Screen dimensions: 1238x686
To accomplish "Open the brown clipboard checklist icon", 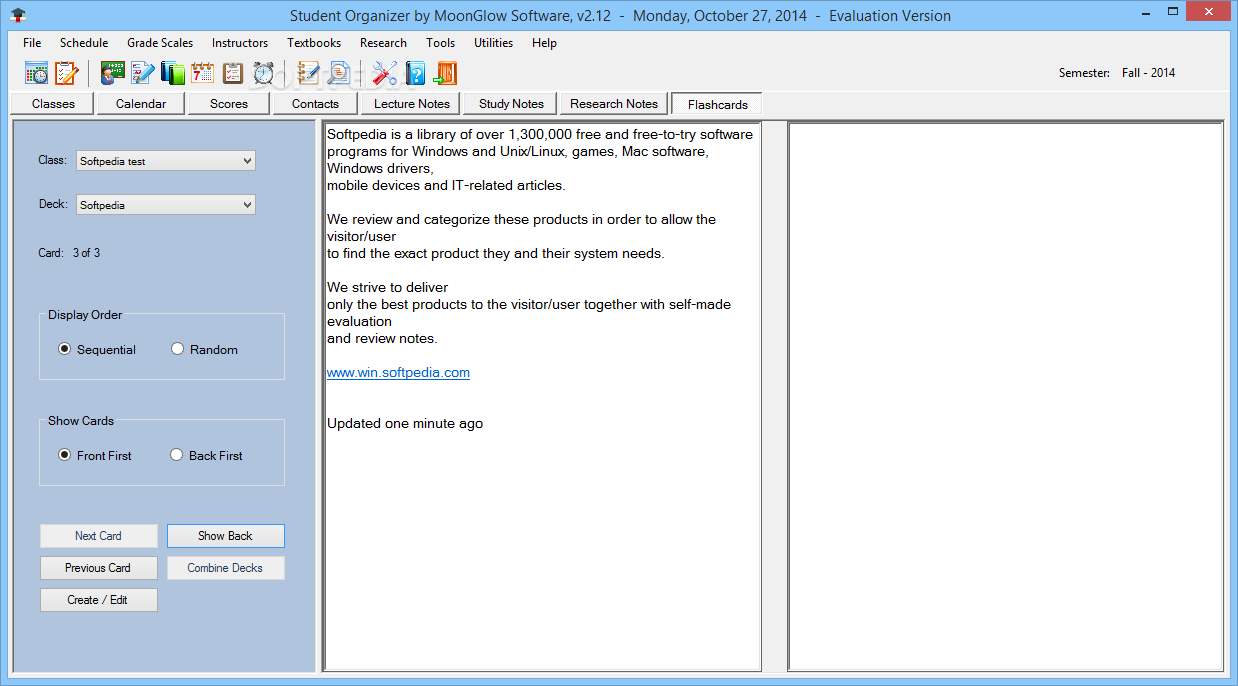I will (x=233, y=73).
